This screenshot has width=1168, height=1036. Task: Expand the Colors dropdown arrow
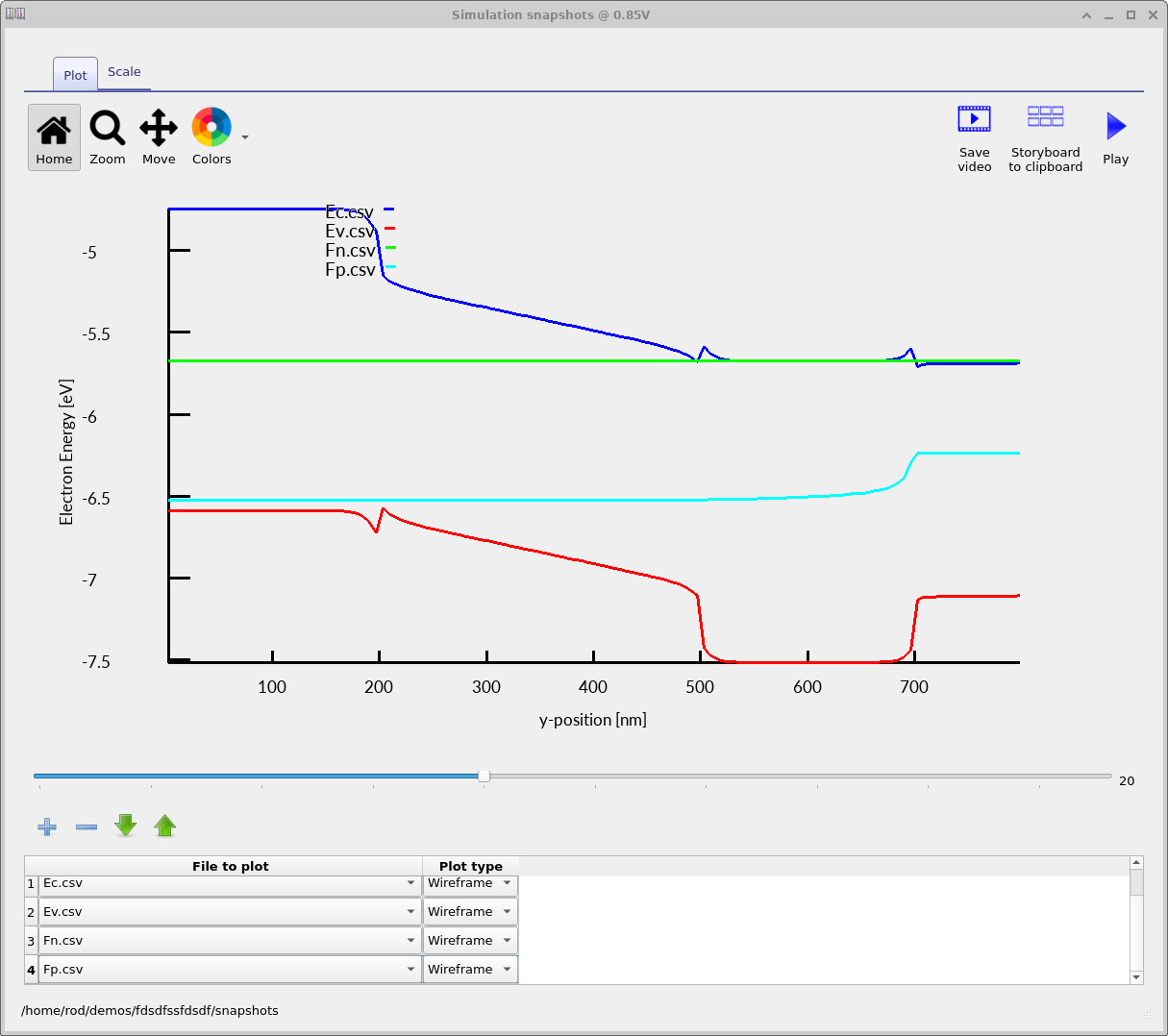click(245, 137)
